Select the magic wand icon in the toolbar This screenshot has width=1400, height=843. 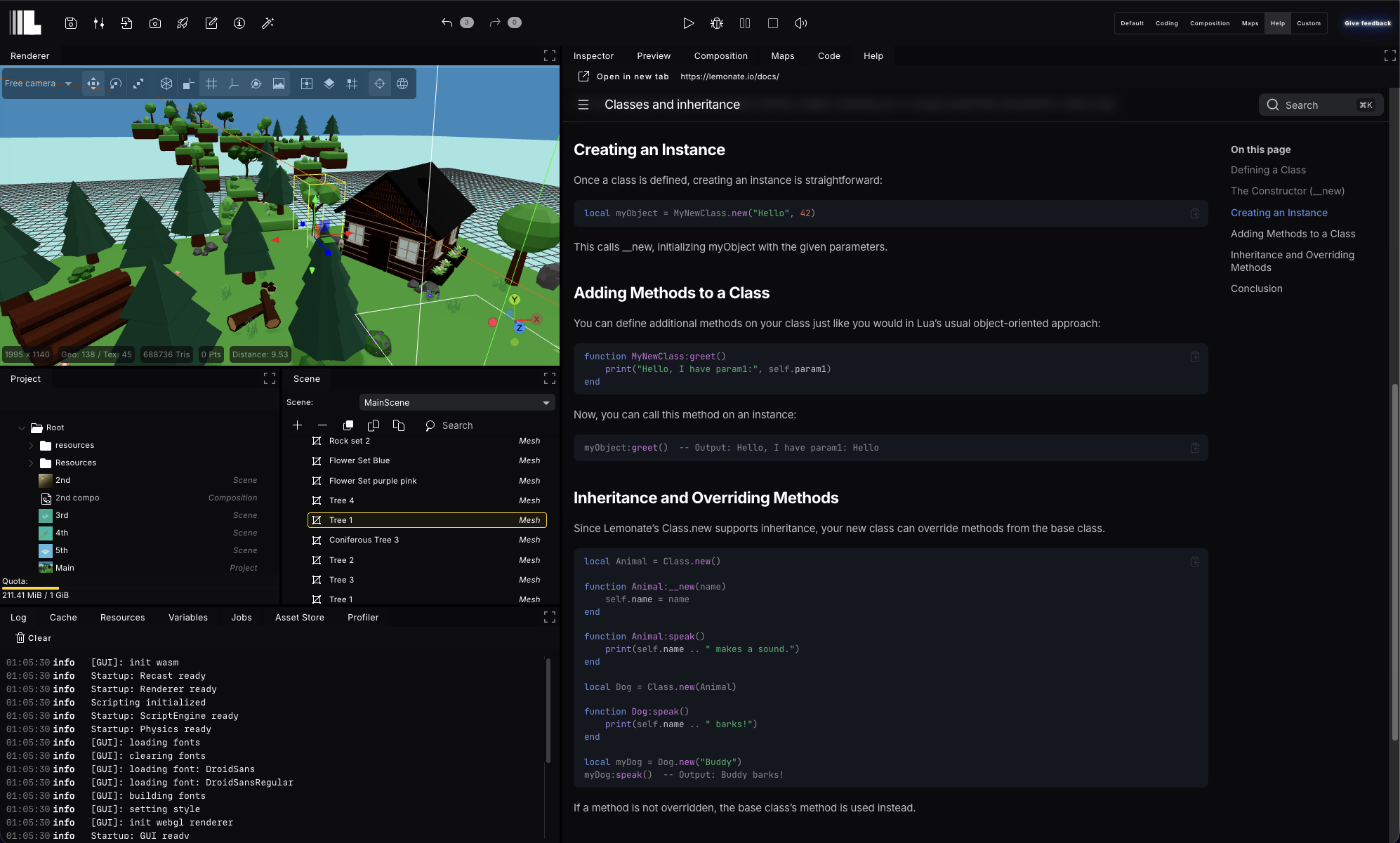coord(267,23)
